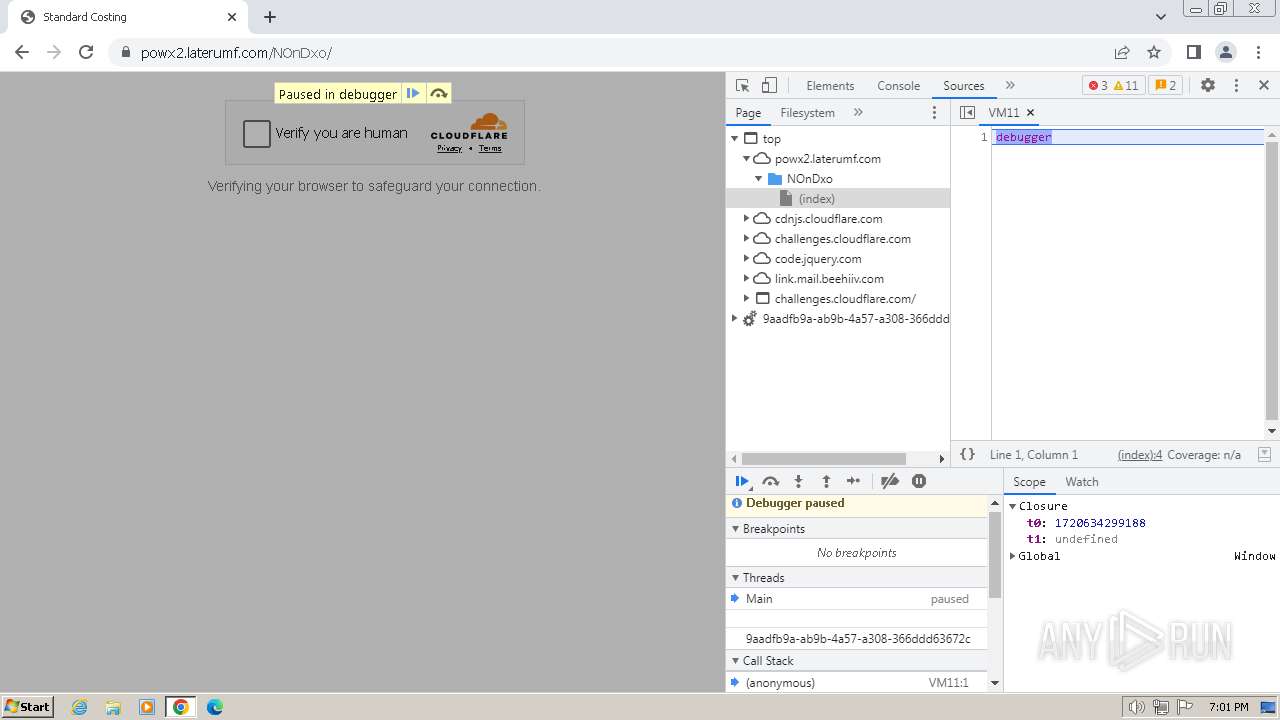
Task: Expand challenges.cloudflare.com/ frame node
Action: (746, 299)
